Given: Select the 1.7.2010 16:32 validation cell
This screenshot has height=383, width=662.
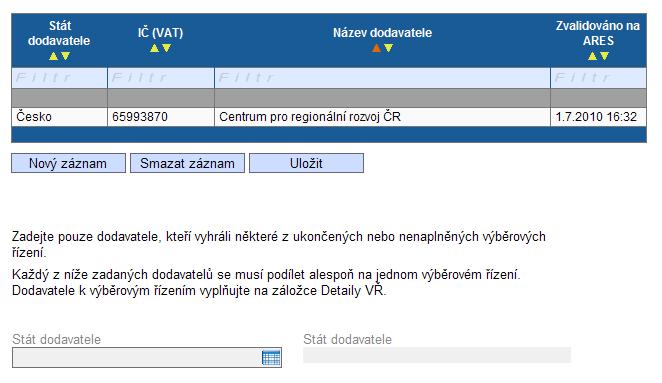Looking at the screenshot, I should pos(598,117).
